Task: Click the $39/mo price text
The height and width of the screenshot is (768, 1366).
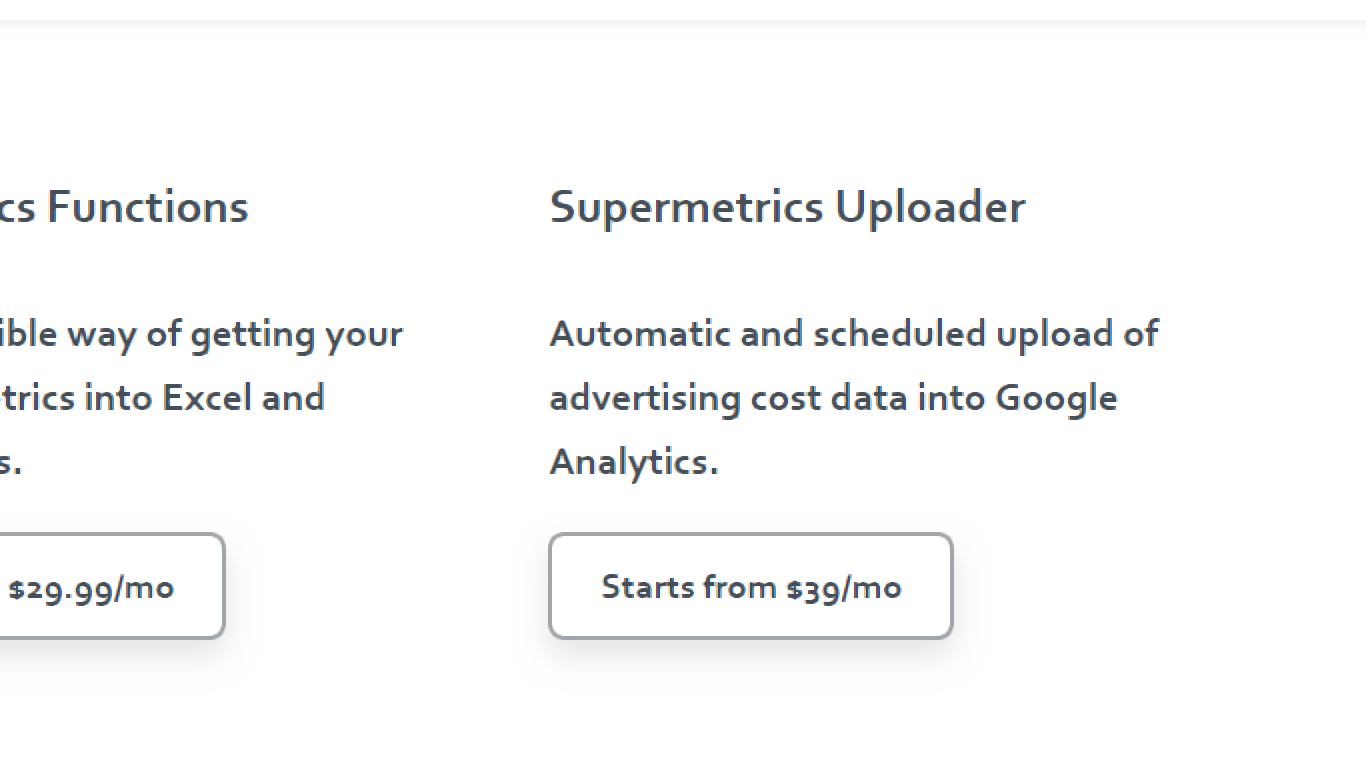Action: tap(844, 587)
